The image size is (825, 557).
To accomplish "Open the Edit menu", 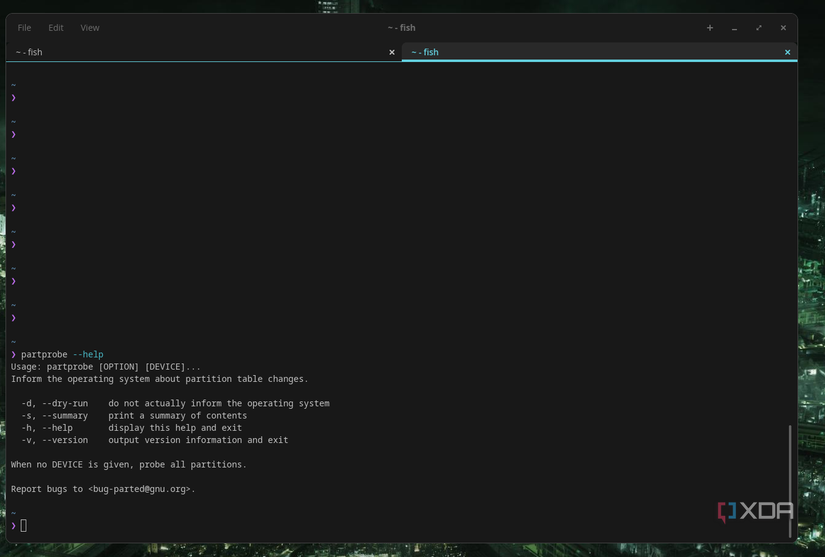I will [x=56, y=28].
